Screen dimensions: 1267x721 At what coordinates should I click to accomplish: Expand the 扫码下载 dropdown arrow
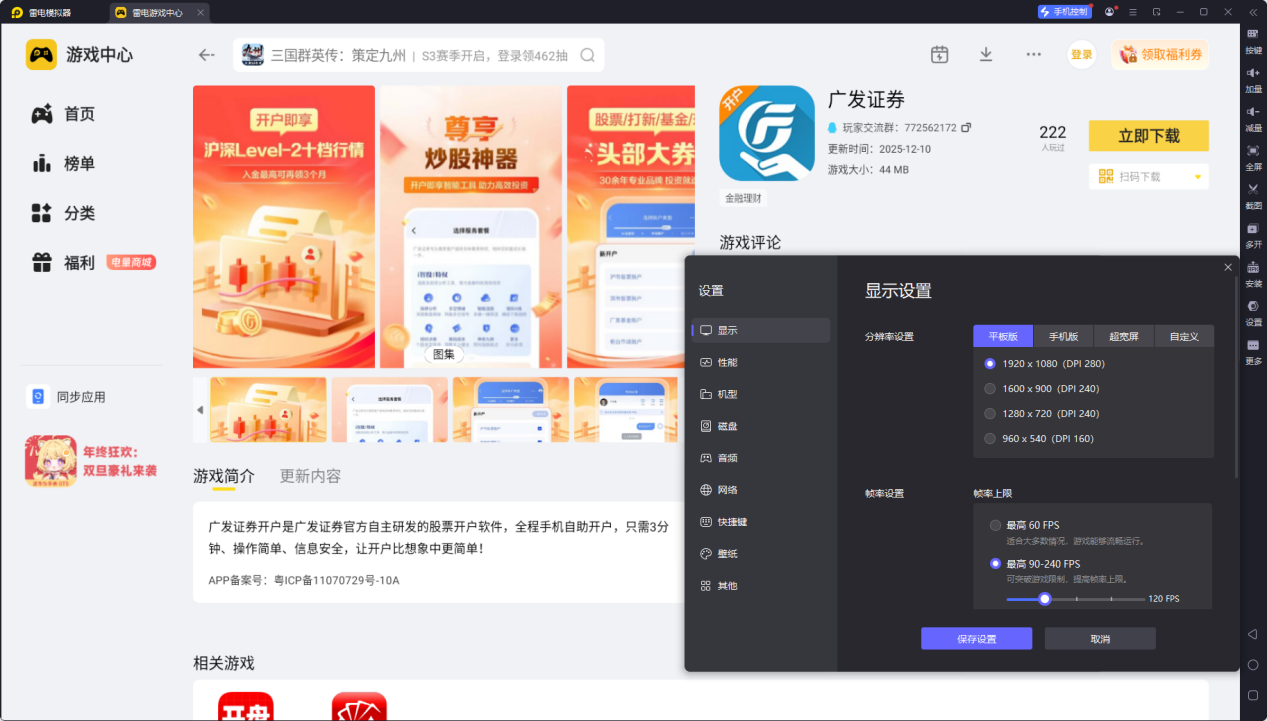pyautogui.click(x=1197, y=177)
